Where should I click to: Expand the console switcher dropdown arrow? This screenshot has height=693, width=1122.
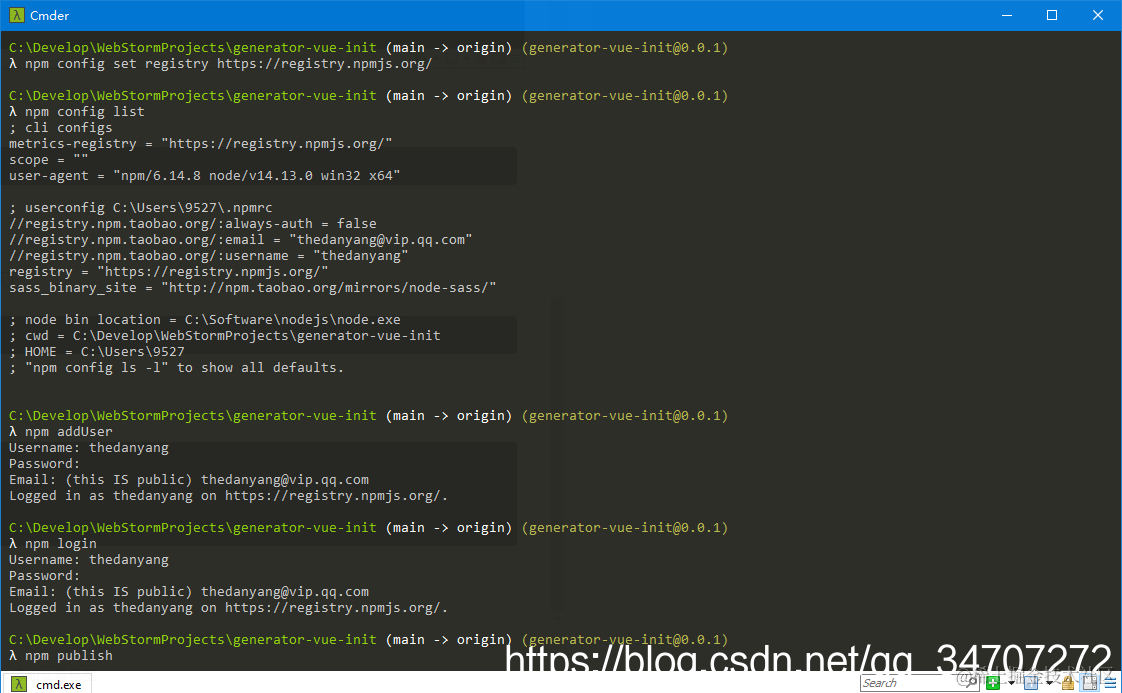[x=1049, y=682]
